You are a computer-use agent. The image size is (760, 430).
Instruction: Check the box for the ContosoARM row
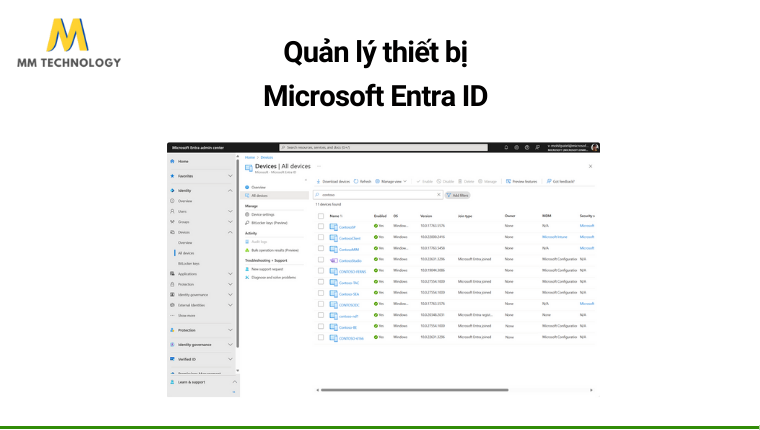(321, 249)
